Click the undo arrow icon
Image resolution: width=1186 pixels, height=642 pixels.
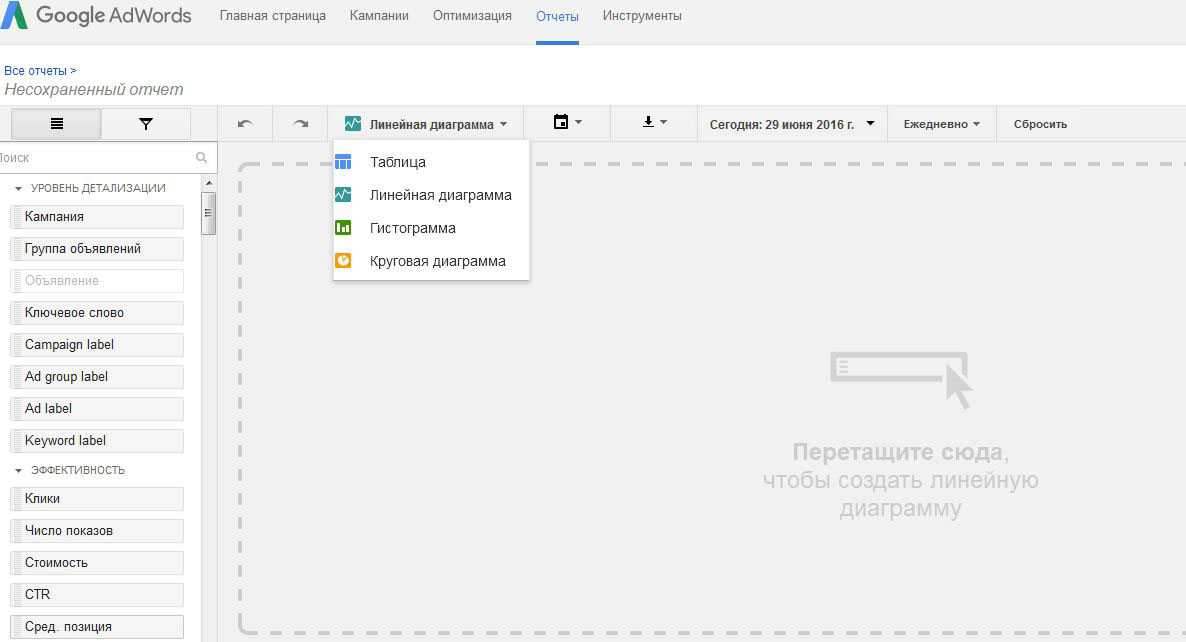point(245,124)
